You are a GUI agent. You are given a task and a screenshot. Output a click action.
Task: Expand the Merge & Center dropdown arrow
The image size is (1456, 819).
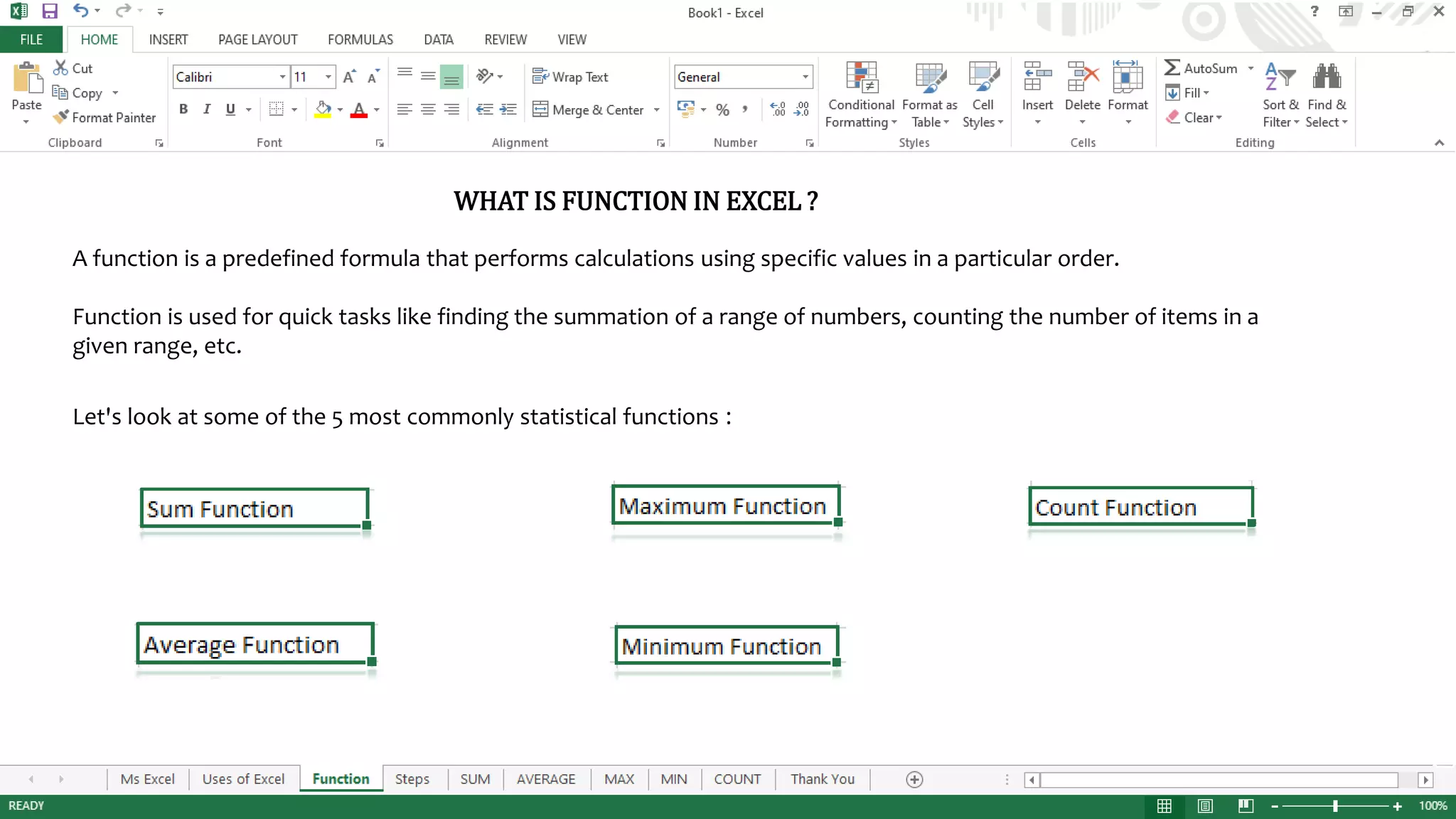pyautogui.click(x=656, y=110)
